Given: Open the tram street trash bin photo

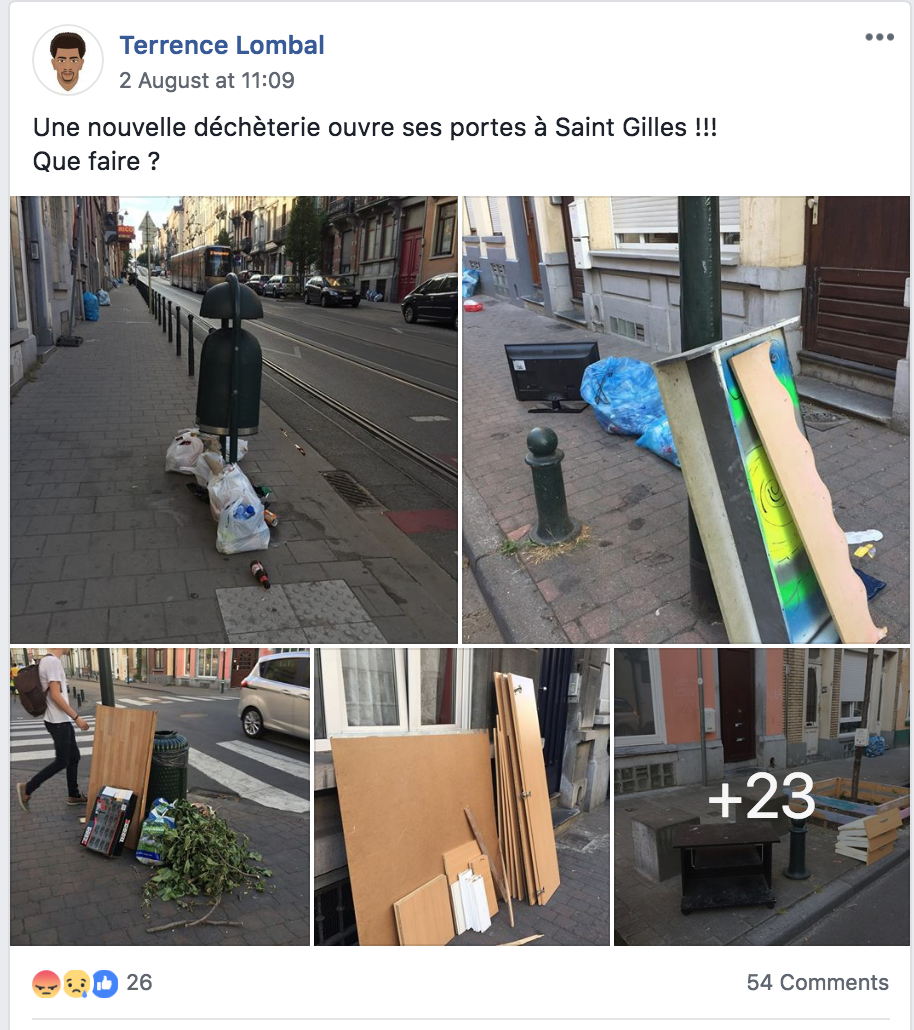Looking at the screenshot, I should coord(234,420).
